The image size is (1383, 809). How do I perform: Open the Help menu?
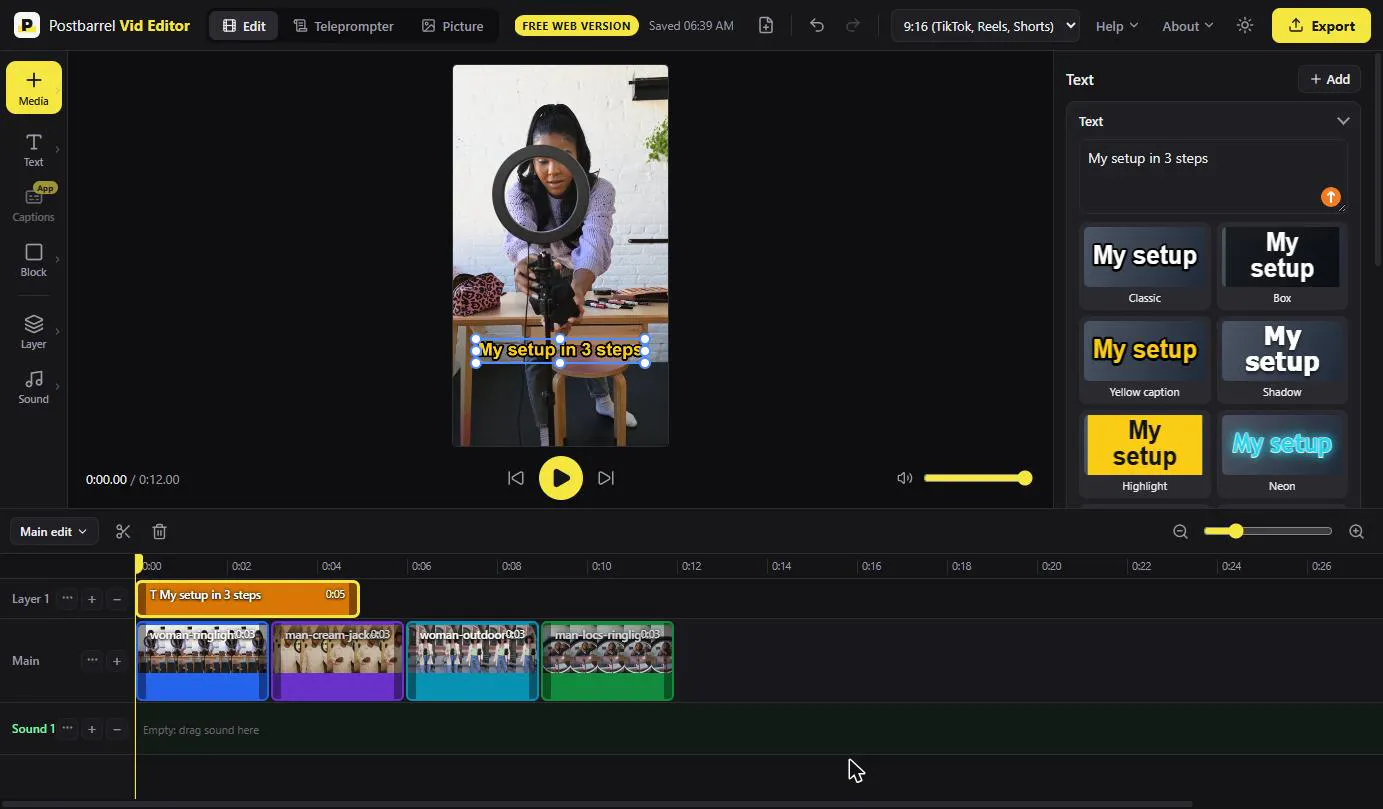pos(1117,26)
